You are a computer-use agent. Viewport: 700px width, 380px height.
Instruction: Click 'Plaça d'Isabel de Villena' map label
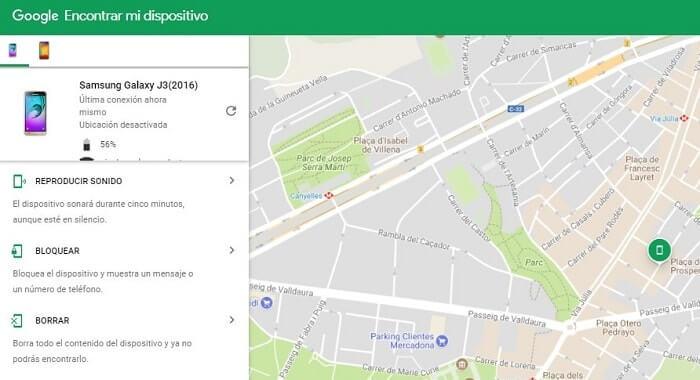pos(380,145)
